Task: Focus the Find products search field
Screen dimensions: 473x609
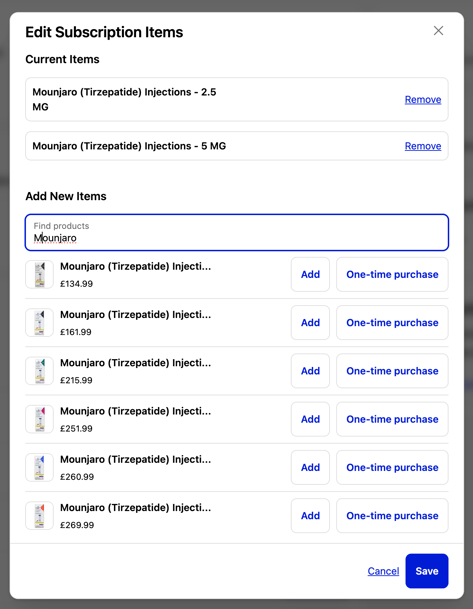Action: (x=237, y=232)
